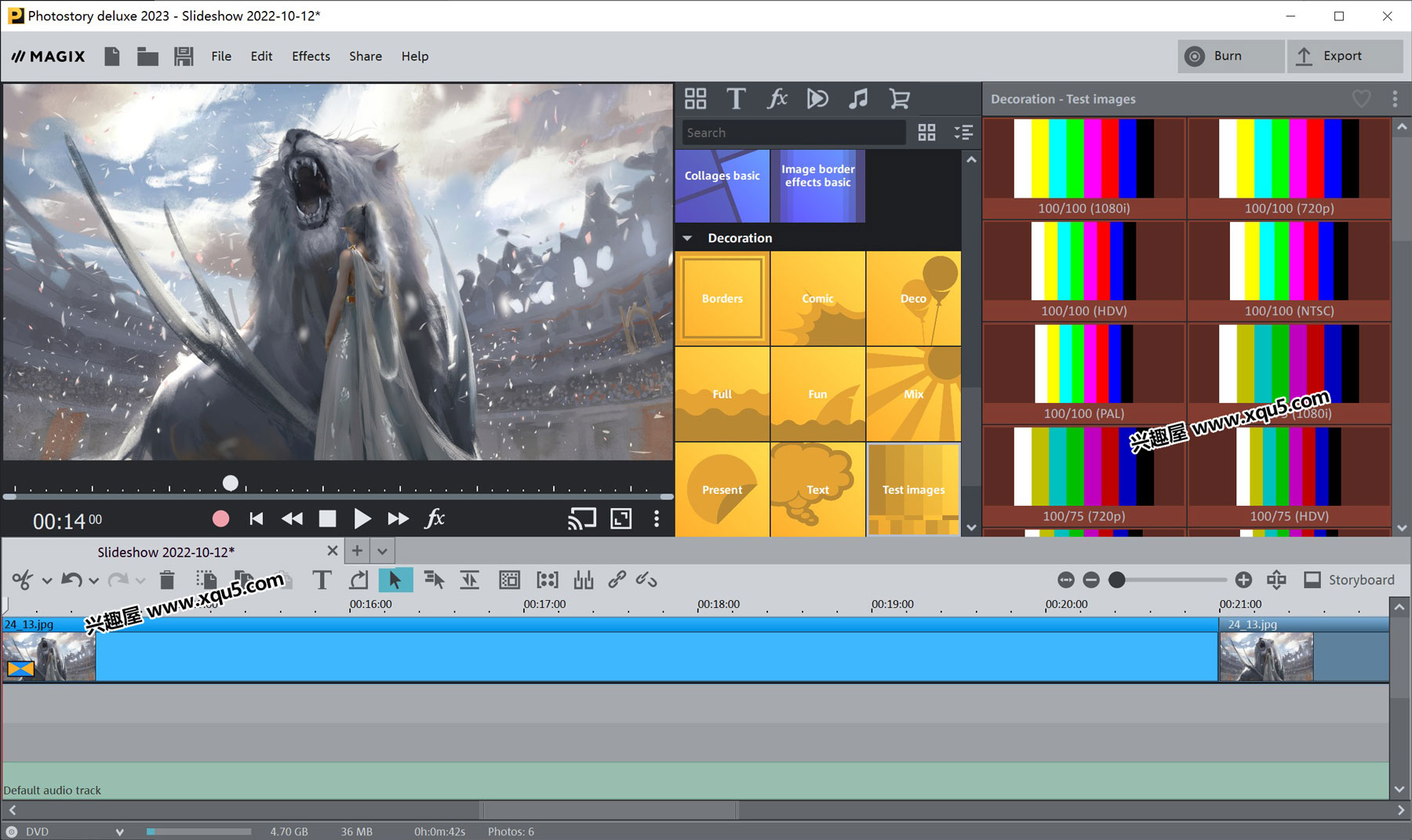Open the split tool dropdown arrow
The image size is (1412, 840).
pos(47,581)
